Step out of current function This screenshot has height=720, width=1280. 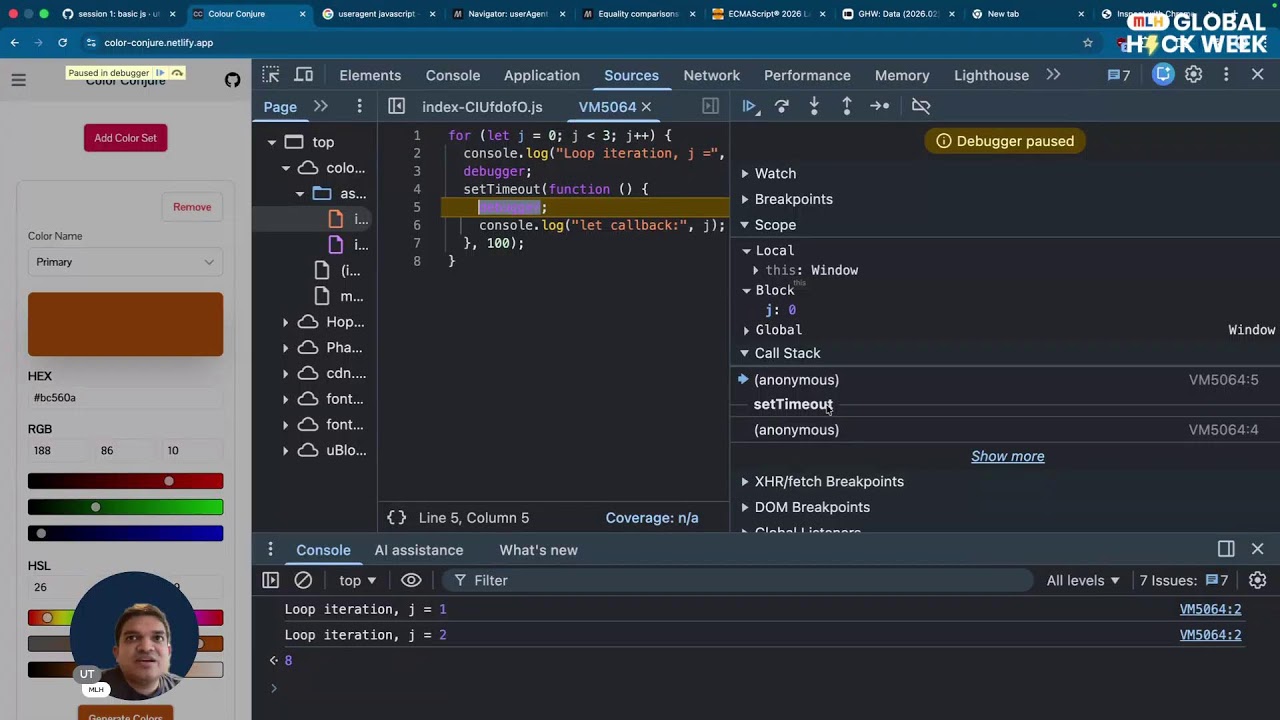pos(846,106)
